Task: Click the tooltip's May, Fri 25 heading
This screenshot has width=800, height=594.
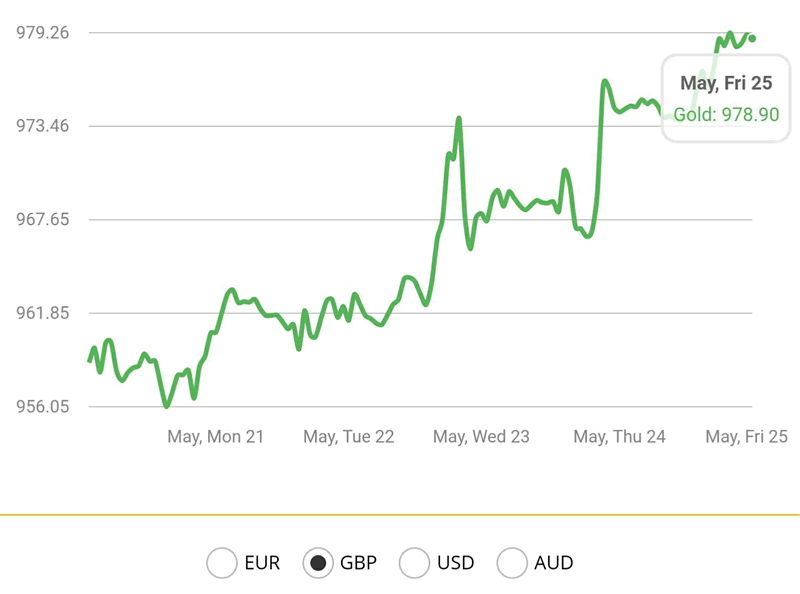Action: 726,83
